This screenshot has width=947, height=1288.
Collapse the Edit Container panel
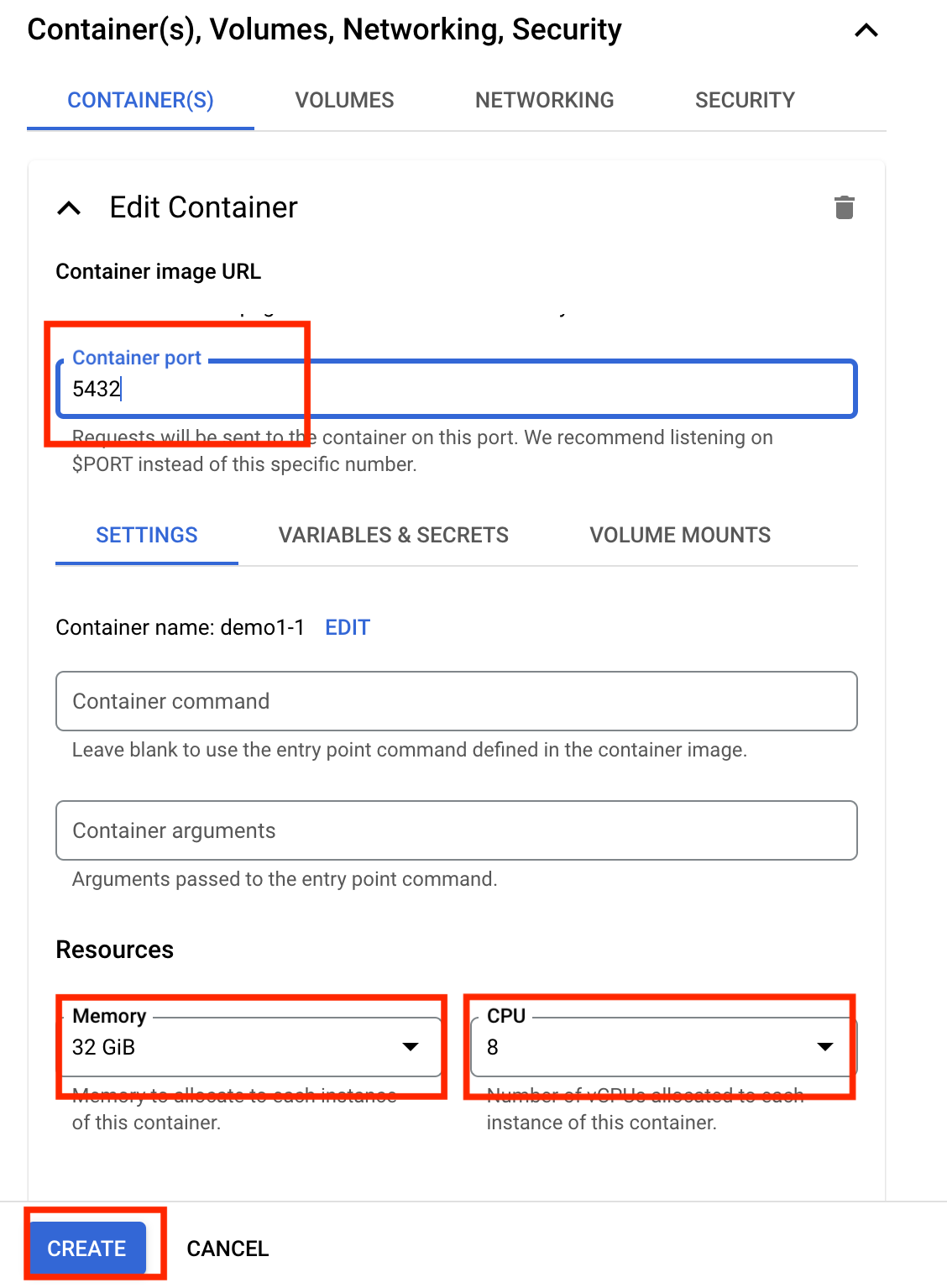tap(68, 209)
